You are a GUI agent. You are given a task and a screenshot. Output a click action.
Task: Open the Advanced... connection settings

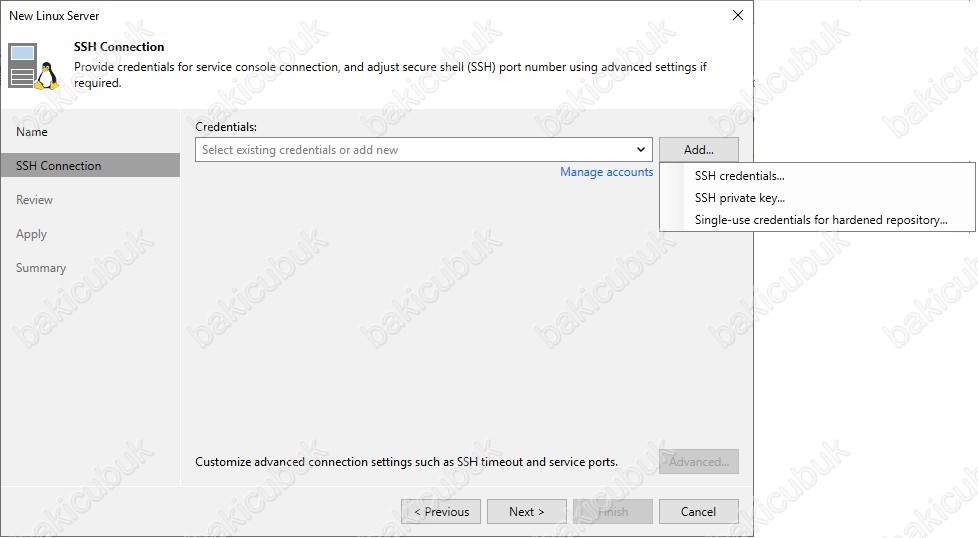699,461
